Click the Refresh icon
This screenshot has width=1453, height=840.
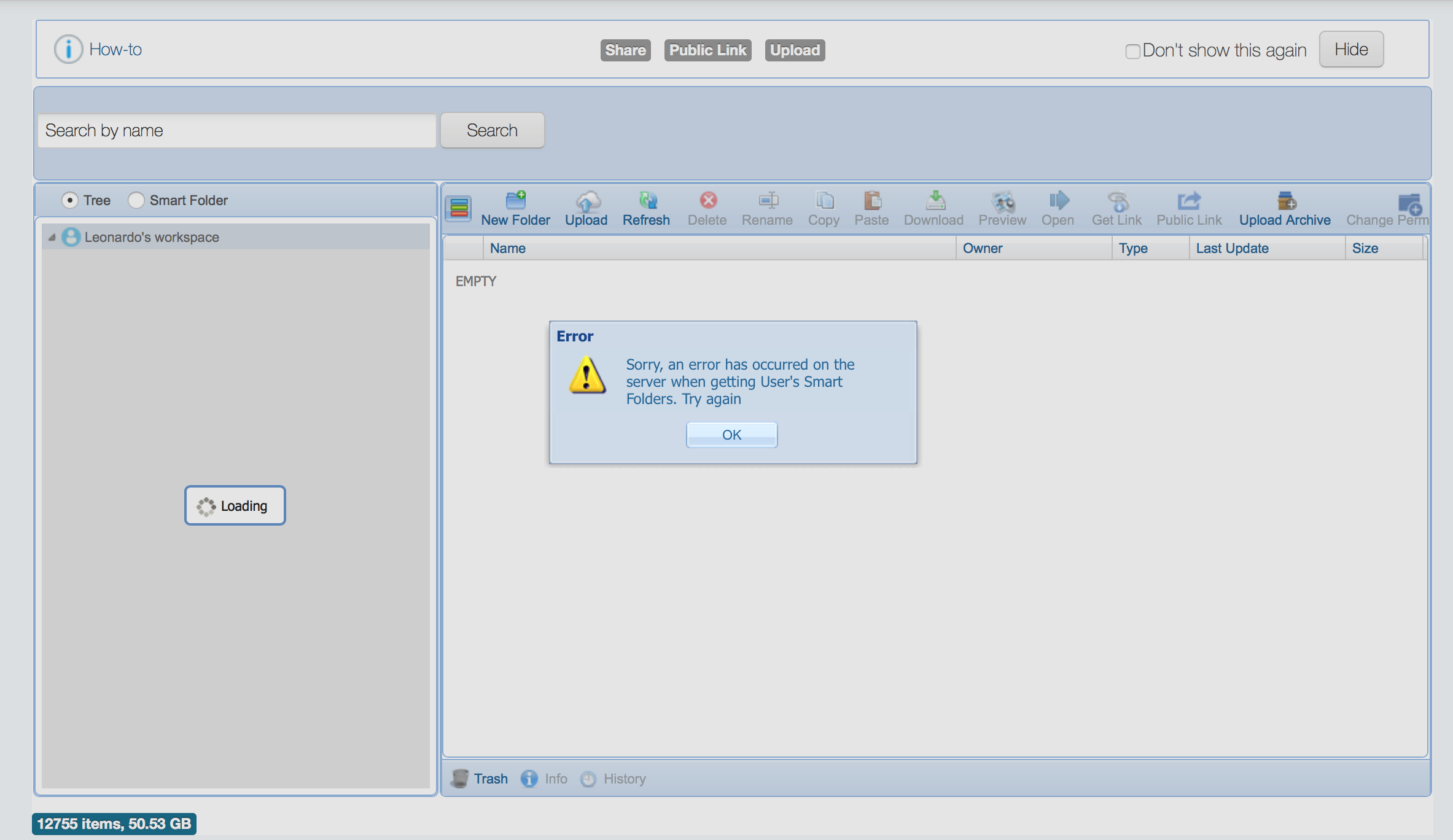(x=647, y=200)
